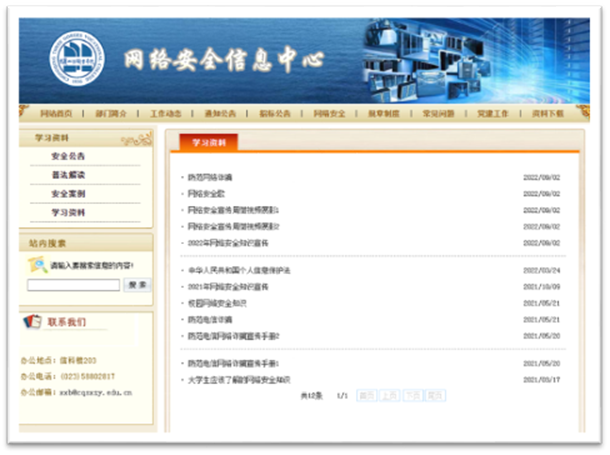This screenshot has height=455, width=610.
Task: Click the contact us notebook icon
Action: coord(31,322)
